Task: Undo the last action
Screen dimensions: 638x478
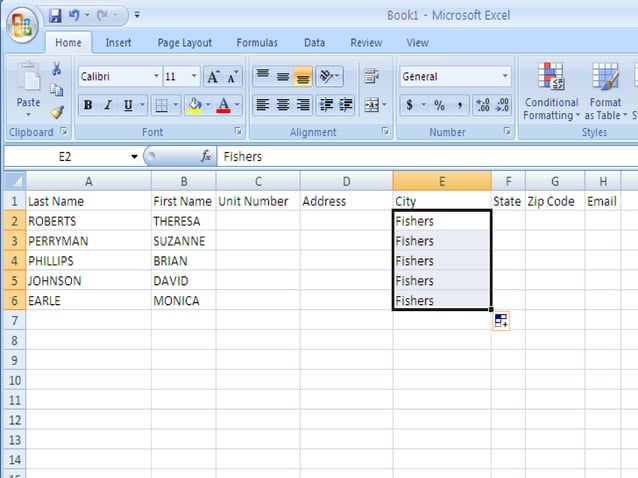Action: 74,15
